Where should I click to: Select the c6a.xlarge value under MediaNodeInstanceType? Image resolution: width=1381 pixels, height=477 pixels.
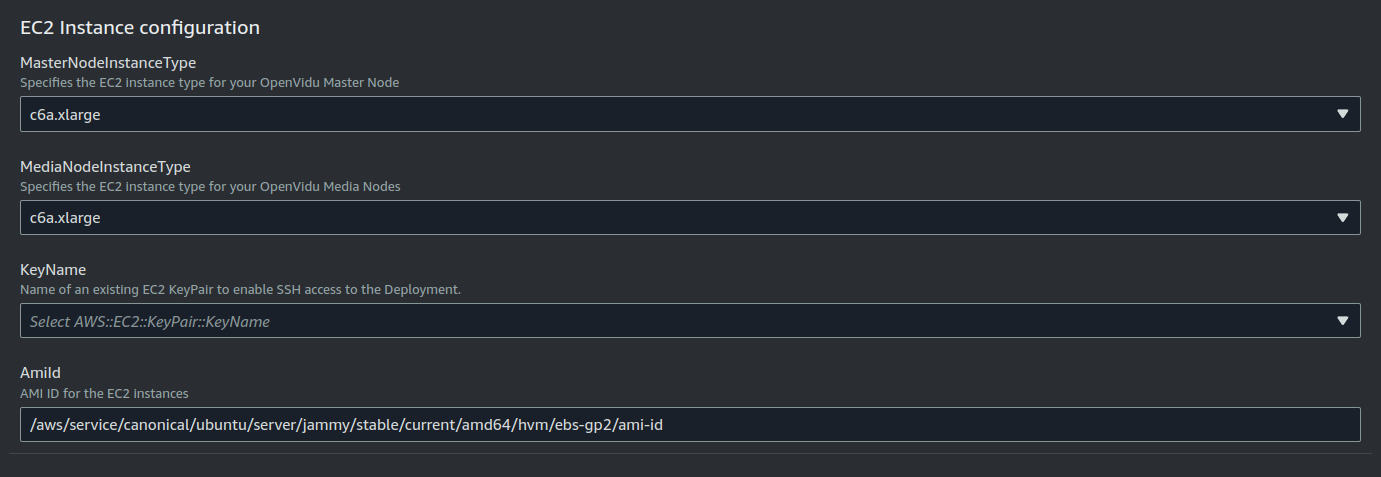65,217
